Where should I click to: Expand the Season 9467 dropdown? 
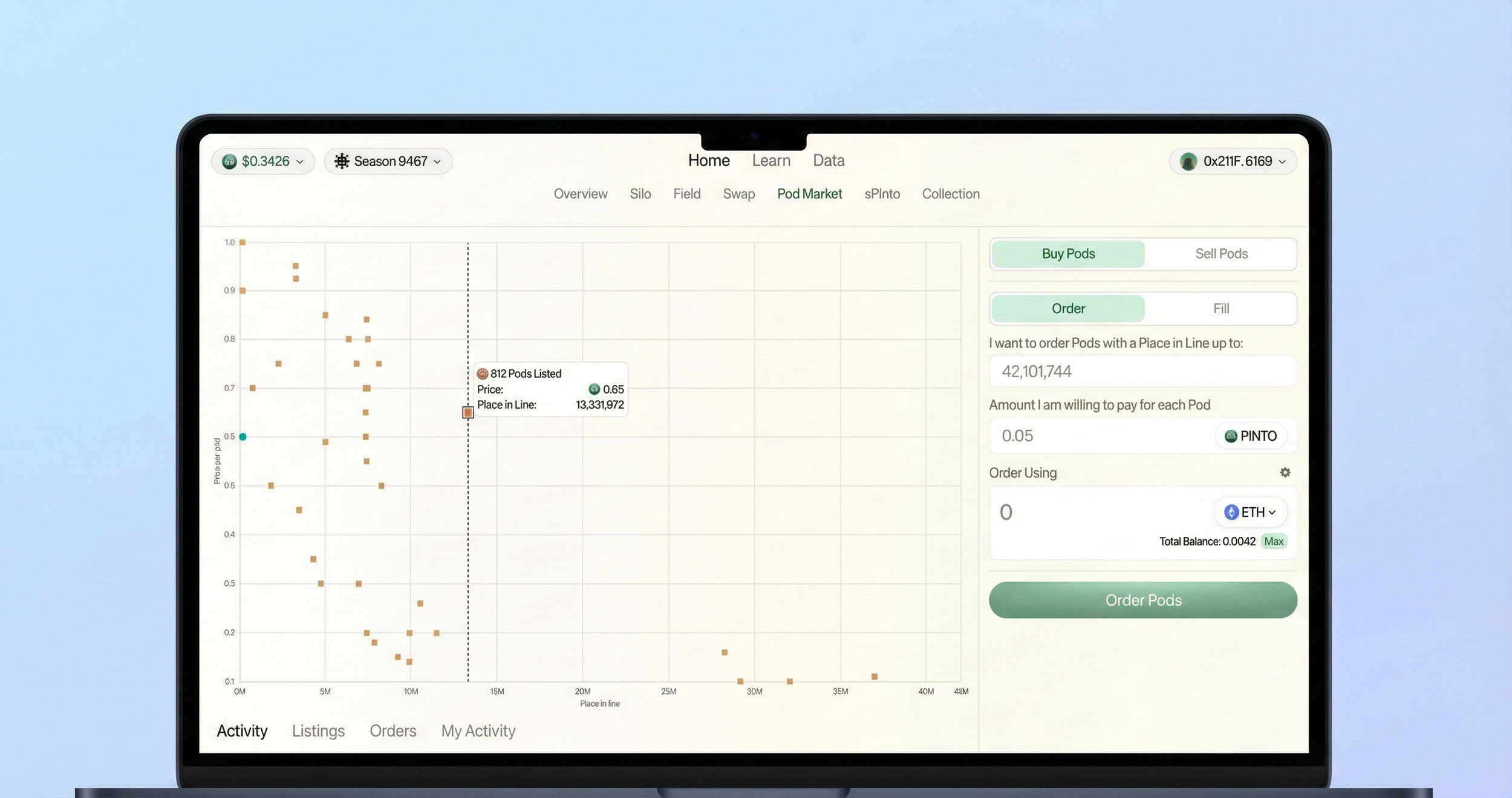(437, 162)
